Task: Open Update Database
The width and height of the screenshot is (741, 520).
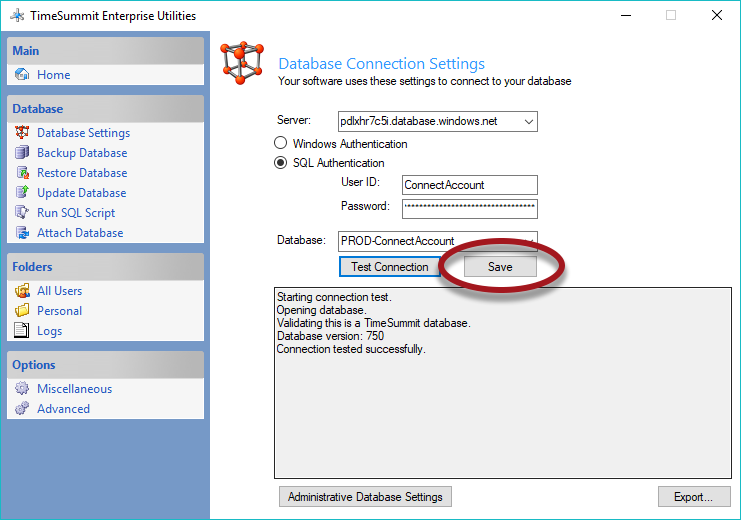Action: 82,193
